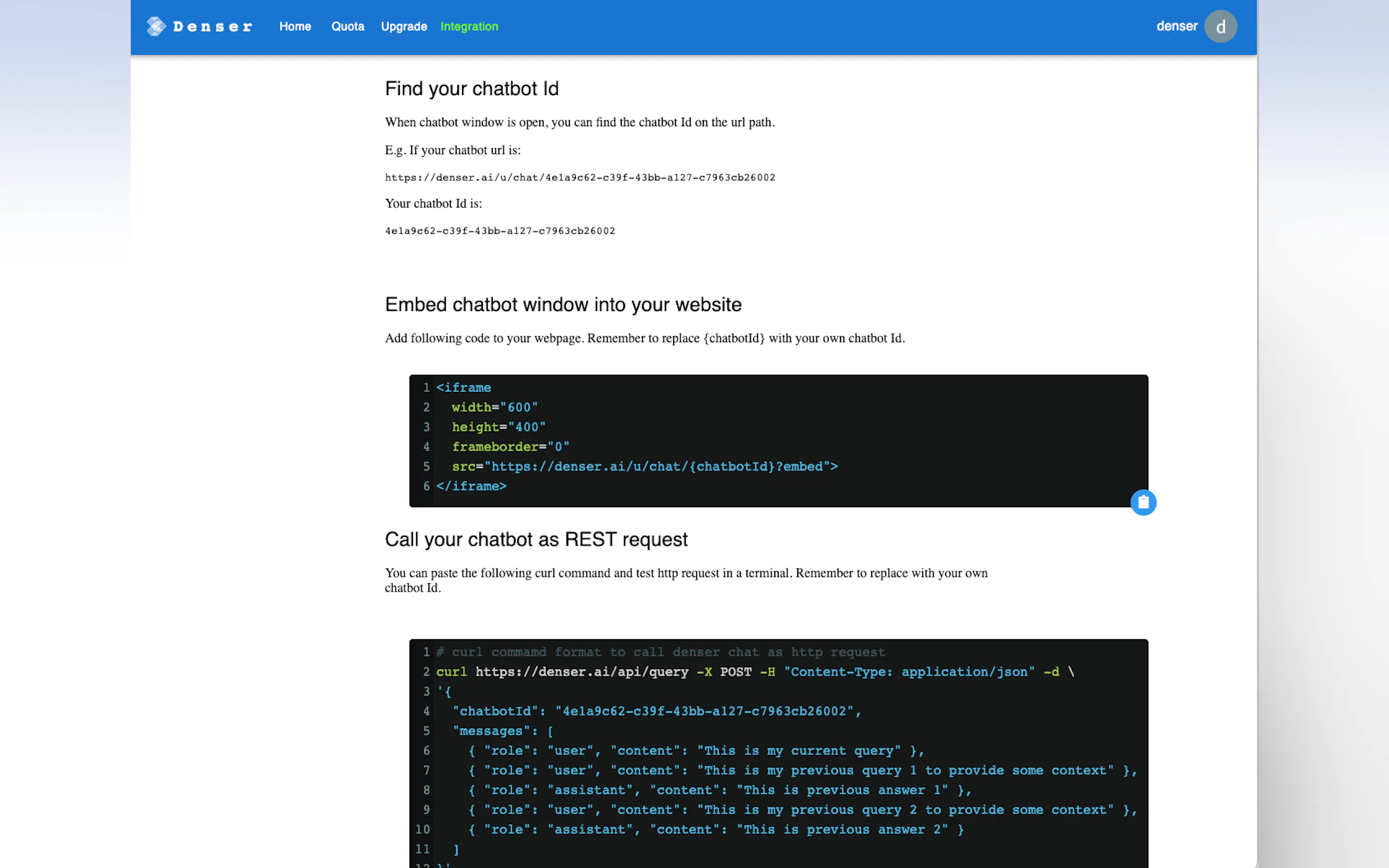Click 'Call your chatbot as REST request' heading
The height and width of the screenshot is (868, 1389).
(536, 539)
